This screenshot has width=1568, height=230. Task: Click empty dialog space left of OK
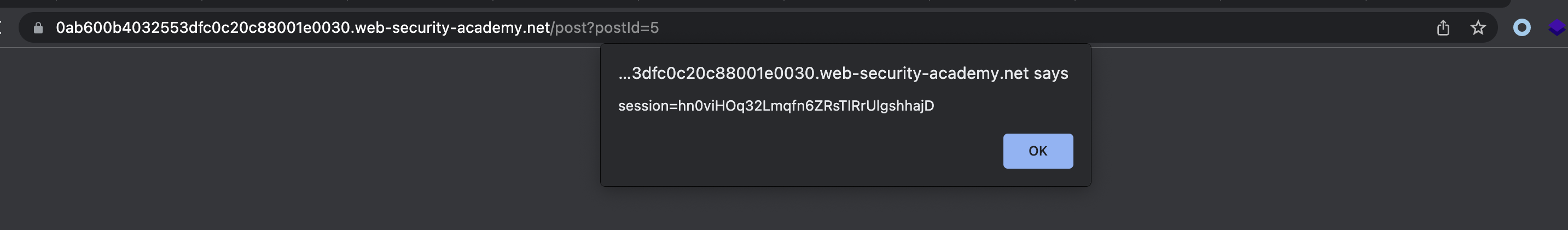pyautogui.click(x=791, y=151)
